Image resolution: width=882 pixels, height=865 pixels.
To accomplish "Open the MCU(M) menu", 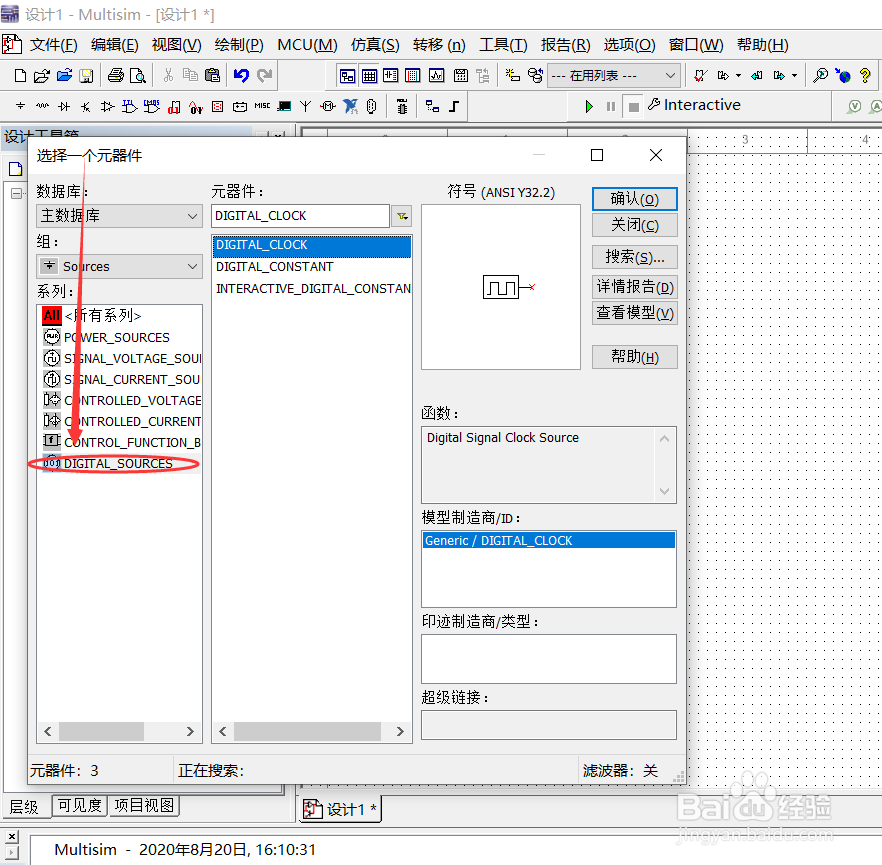I will coord(307,45).
